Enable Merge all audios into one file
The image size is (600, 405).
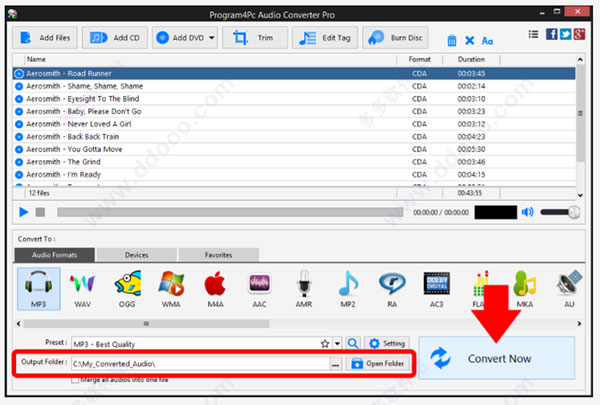[75, 380]
